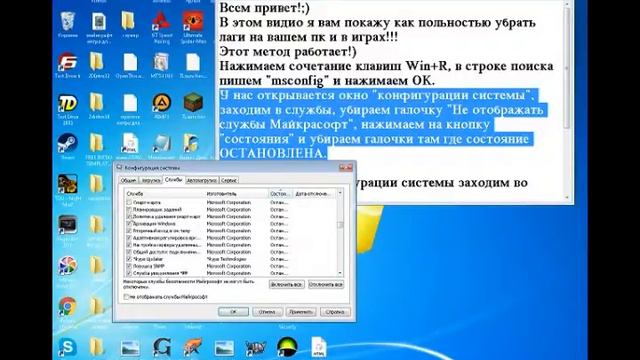Open the Minecraft instructions image file icon
Viewport: 640px width, 360px height.
coord(99,21)
